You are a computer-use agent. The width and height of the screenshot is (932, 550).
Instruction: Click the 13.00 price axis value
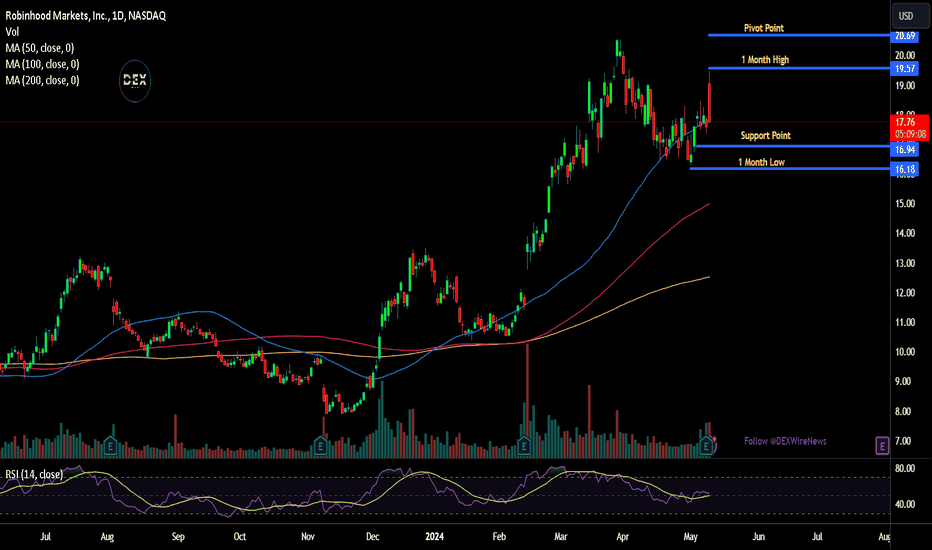(x=905, y=263)
